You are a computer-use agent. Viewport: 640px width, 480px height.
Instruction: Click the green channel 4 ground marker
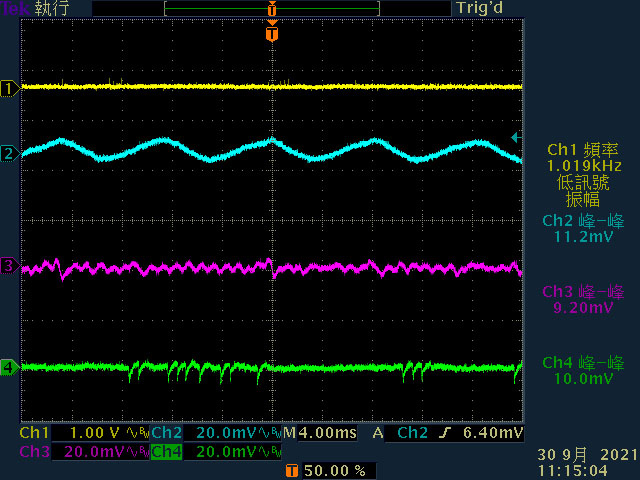10,367
